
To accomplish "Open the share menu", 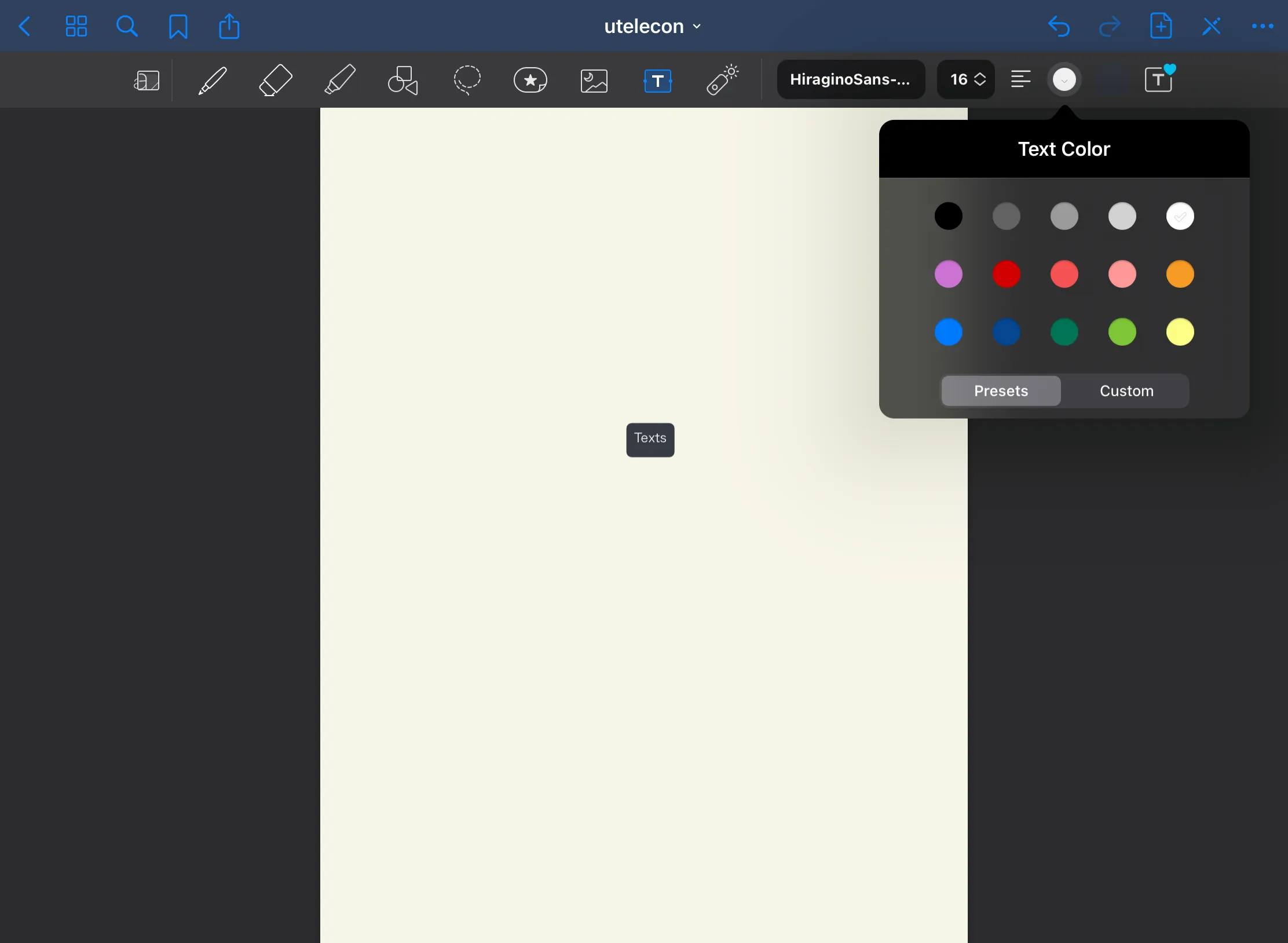I will tap(229, 27).
